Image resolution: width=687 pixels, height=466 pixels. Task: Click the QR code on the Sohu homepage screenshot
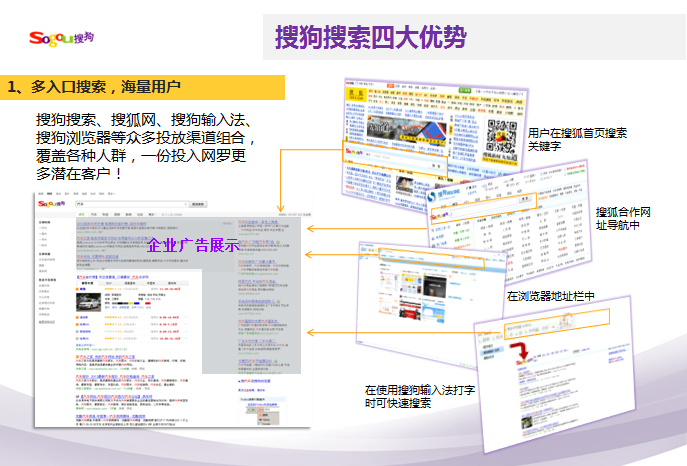coord(502,136)
